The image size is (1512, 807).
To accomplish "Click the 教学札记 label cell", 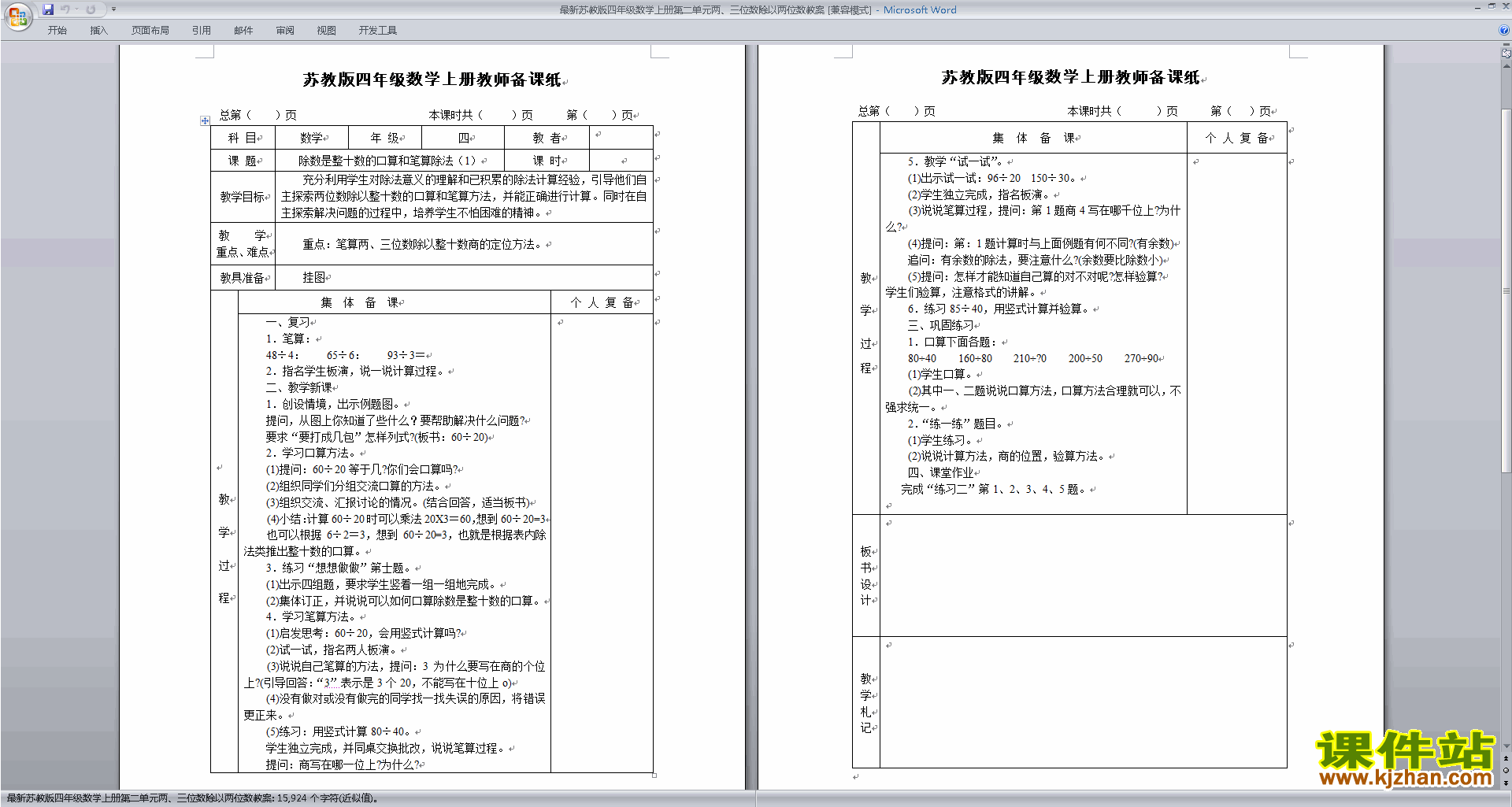I will 866,702.
